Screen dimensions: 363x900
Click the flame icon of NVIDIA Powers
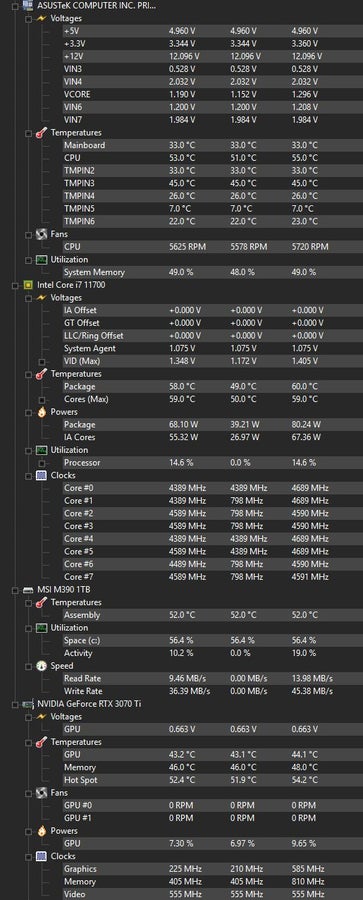click(x=41, y=831)
